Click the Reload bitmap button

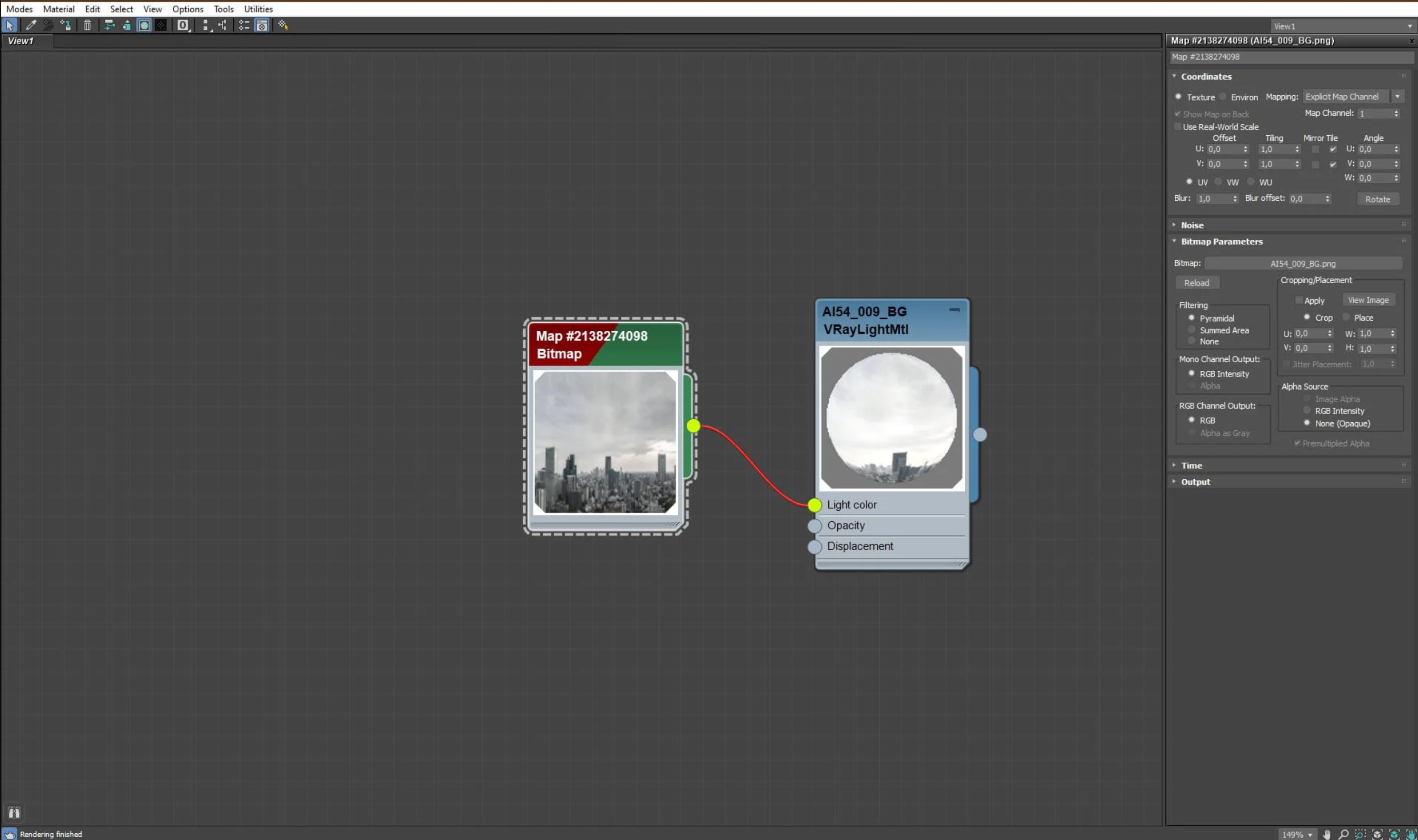[x=1197, y=283]
